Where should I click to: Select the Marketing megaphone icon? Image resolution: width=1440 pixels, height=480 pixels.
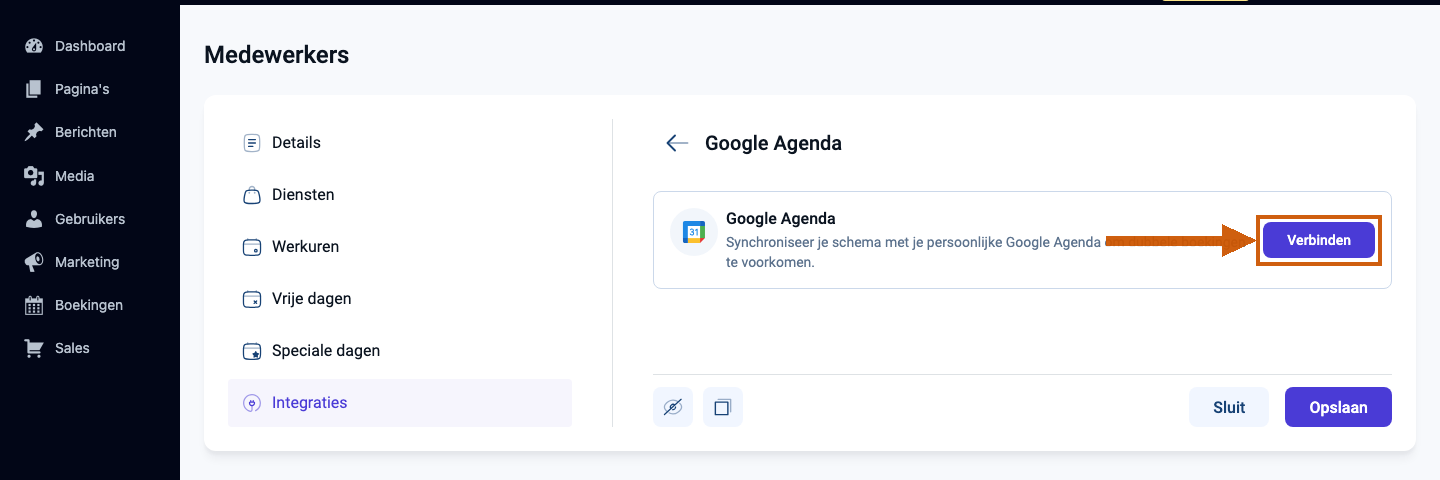[x=35, y=262]
